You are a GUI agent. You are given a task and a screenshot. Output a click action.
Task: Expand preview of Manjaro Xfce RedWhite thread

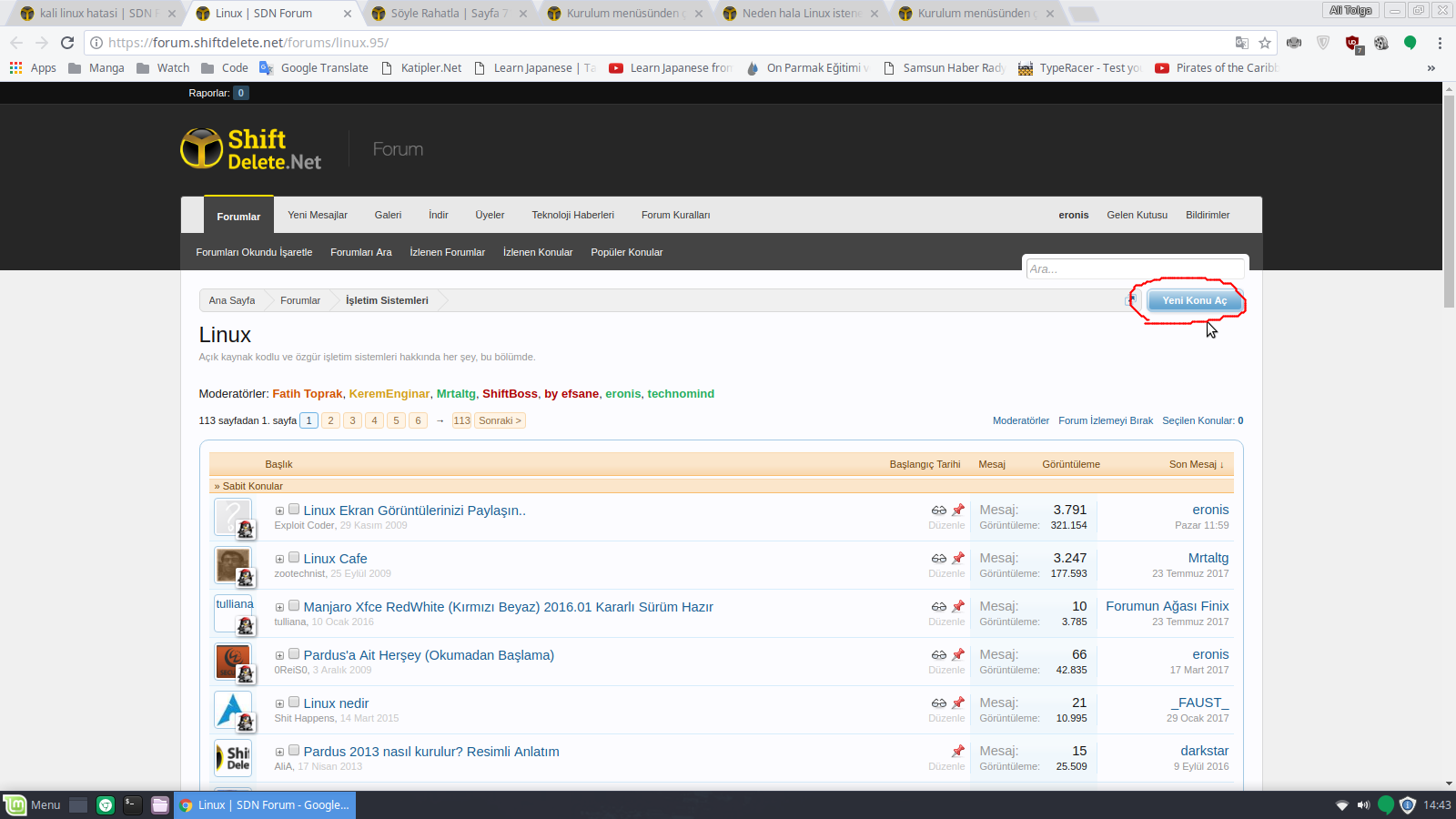tap(279, 608)
